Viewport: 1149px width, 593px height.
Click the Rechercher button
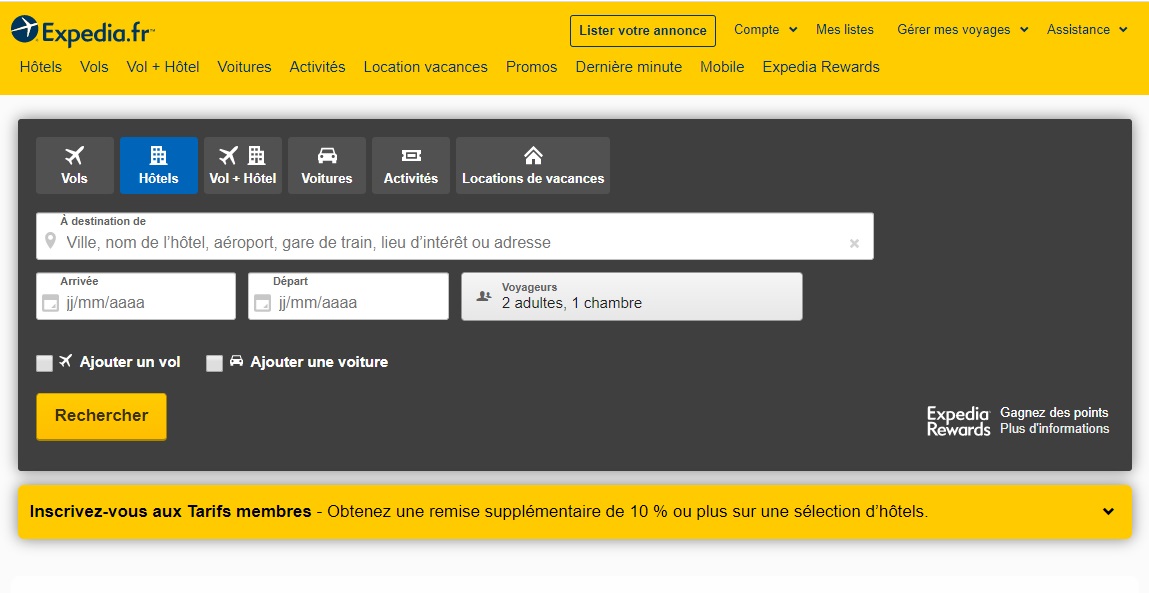pos(102,416)
